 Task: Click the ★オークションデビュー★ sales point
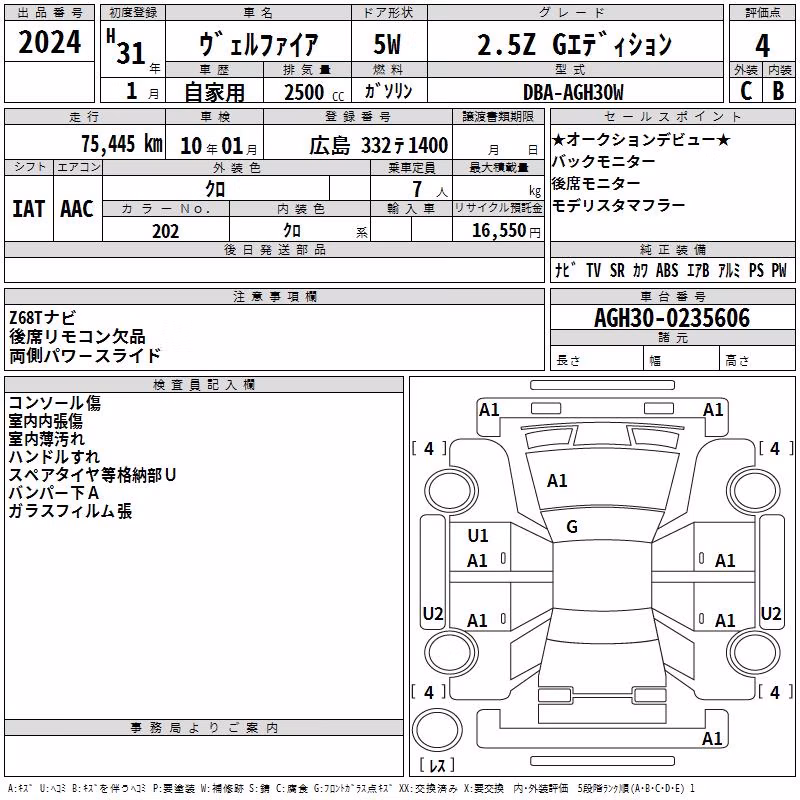point(641,139)
